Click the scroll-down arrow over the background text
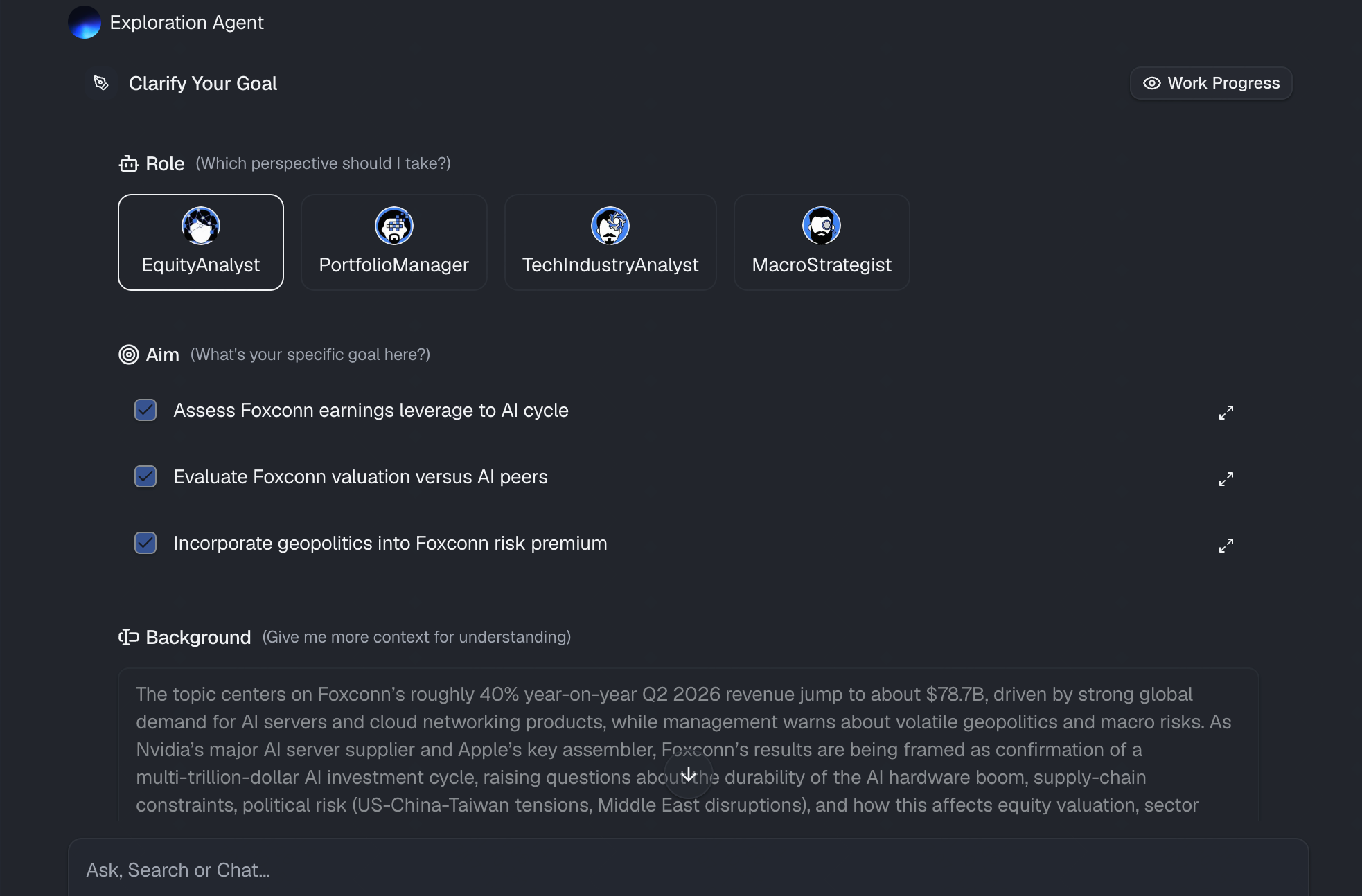Image resolution: width=1362 pixels, height=896 pixels. coord(689,774)
